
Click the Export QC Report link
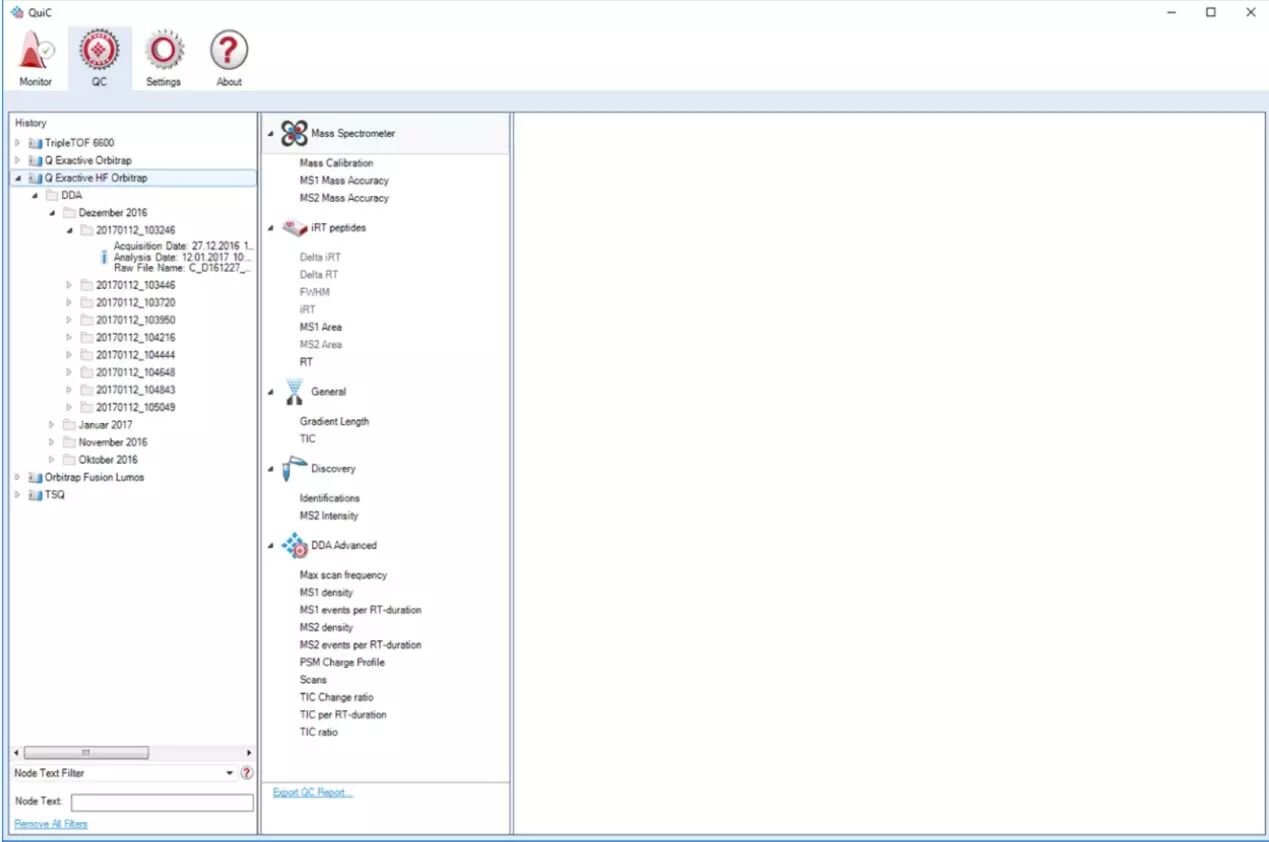pyautogui.click(x=313, y=793)
